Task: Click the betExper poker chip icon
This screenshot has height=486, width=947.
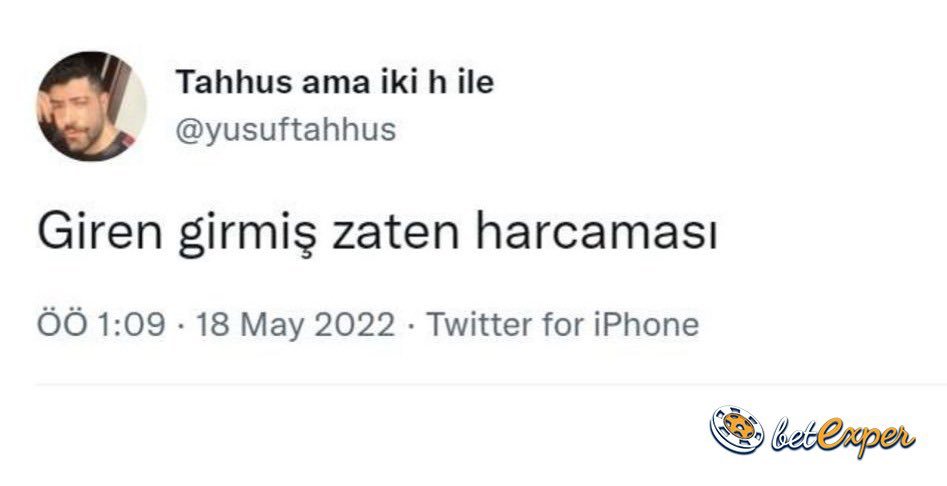Action: 736,430
